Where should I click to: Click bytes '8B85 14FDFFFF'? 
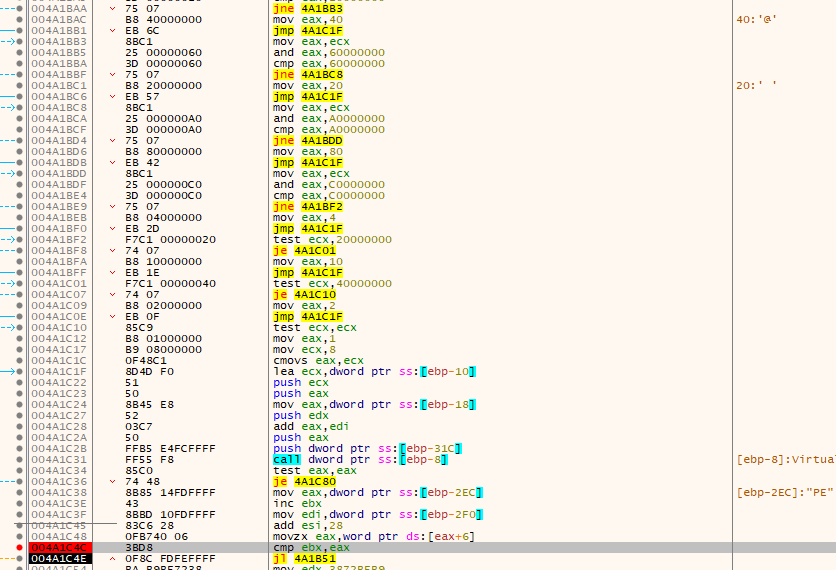[x=170, y=493]
